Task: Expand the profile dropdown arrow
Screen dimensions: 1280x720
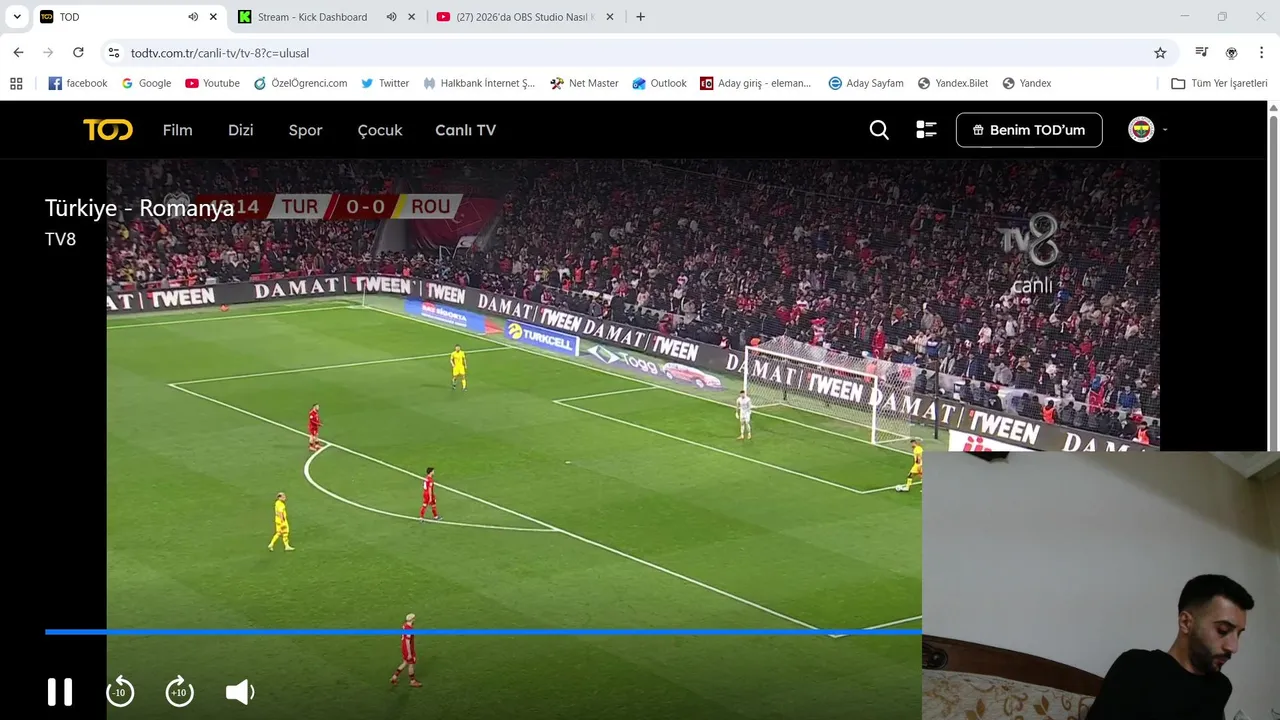Action: tap(1165, 130)
